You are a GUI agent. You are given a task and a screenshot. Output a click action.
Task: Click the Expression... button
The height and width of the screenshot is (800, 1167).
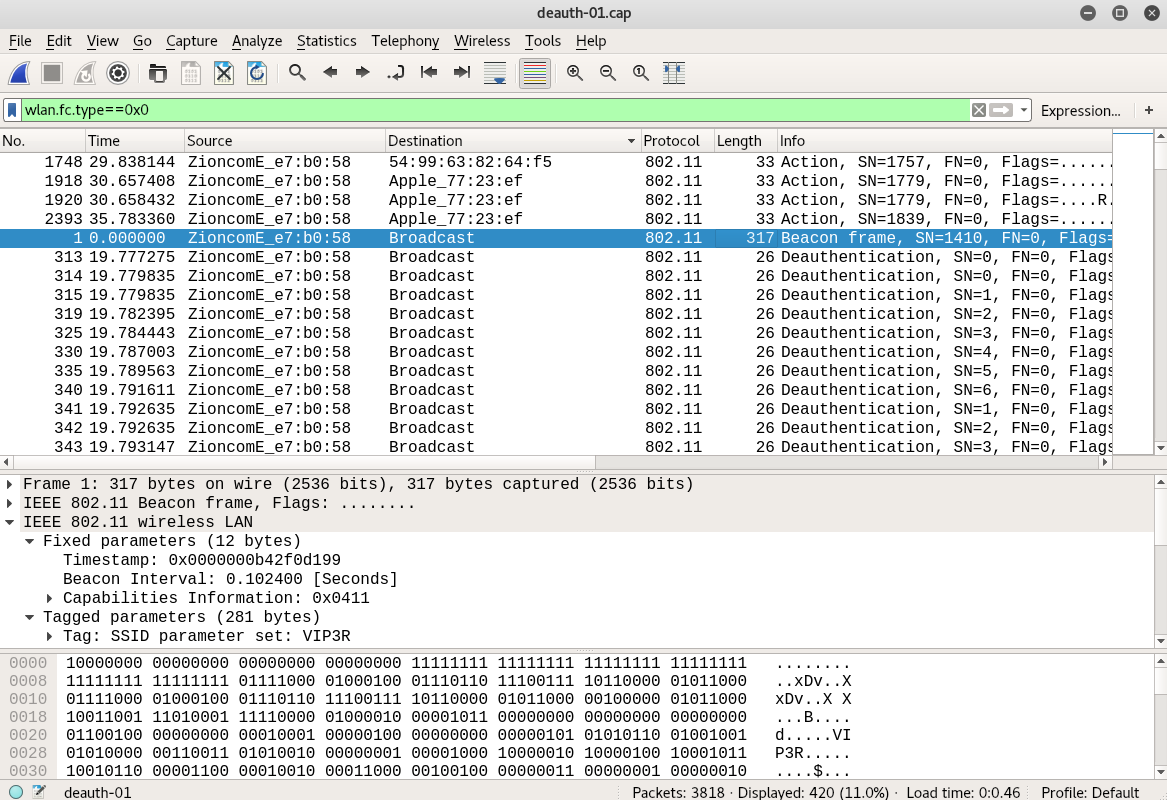point(1080,110)
